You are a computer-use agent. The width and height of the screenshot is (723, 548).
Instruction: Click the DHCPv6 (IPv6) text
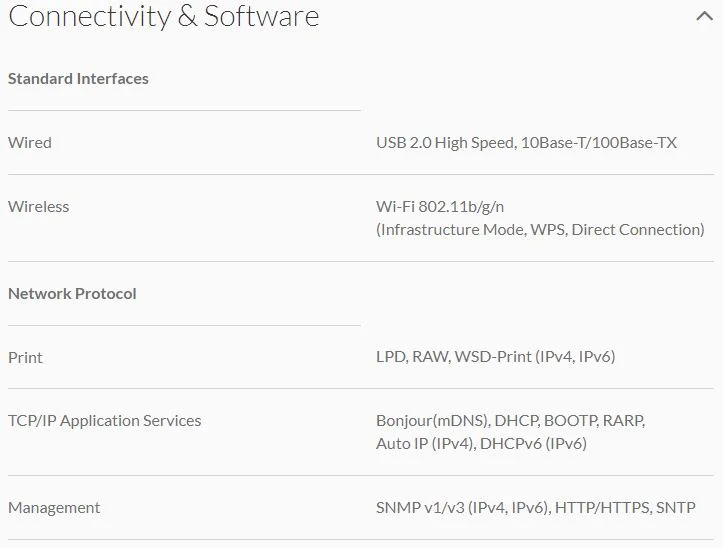(x=533, y=444)
